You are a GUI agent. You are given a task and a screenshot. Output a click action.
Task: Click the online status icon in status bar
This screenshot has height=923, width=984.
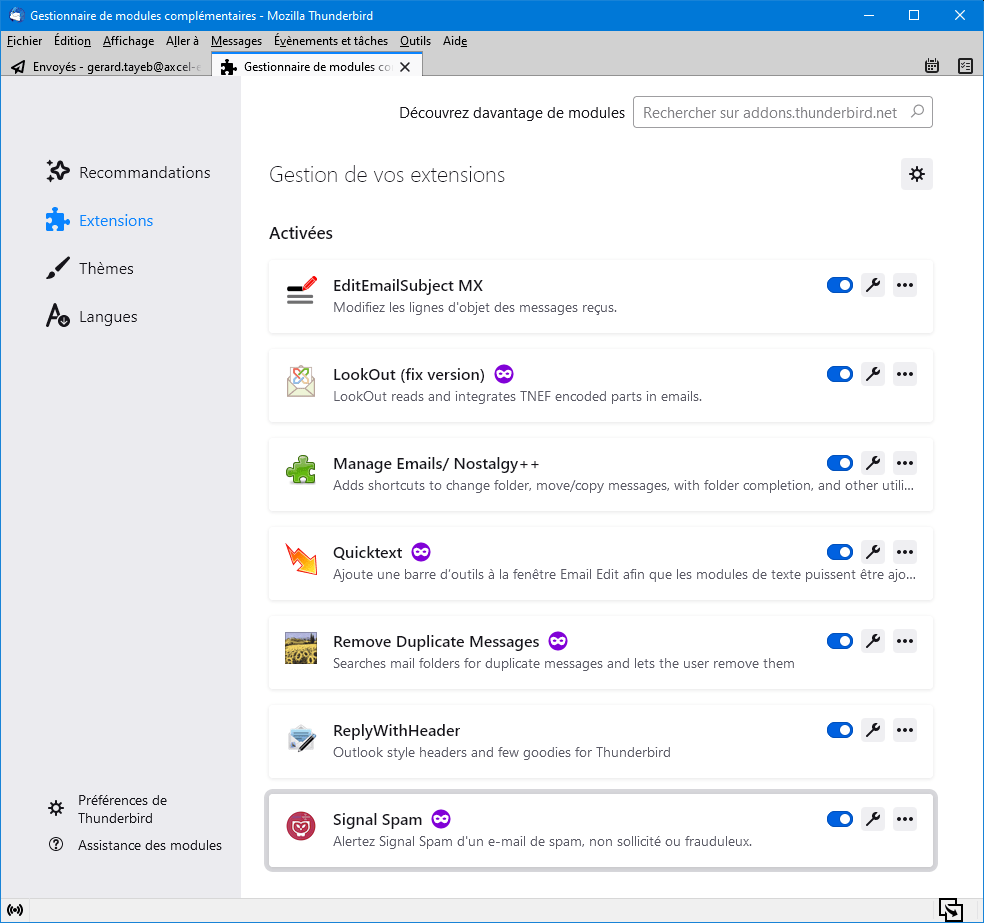click(15, 910)
